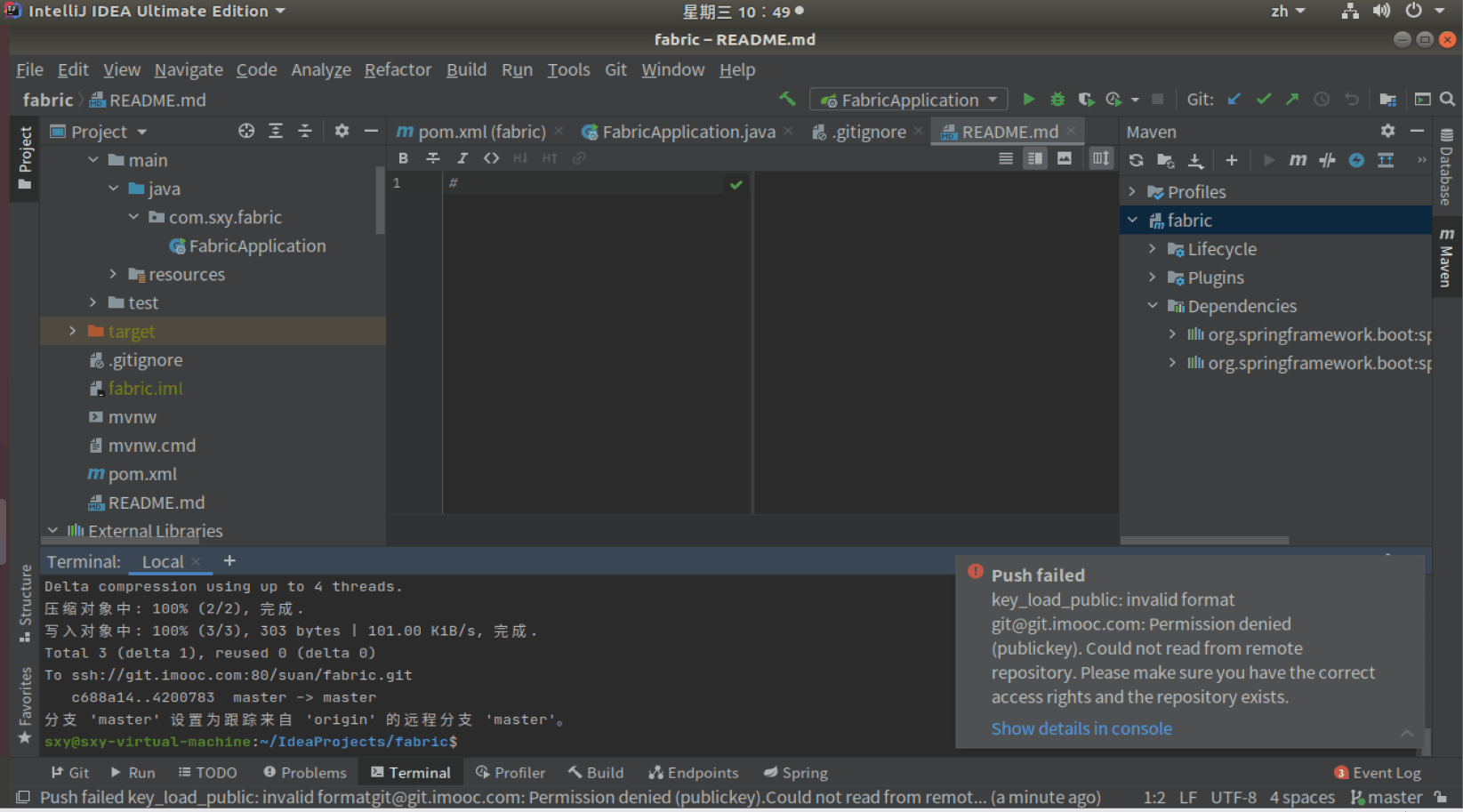
Task: Switch Markdown view to preview only
Action: [x=1065, y=158]
